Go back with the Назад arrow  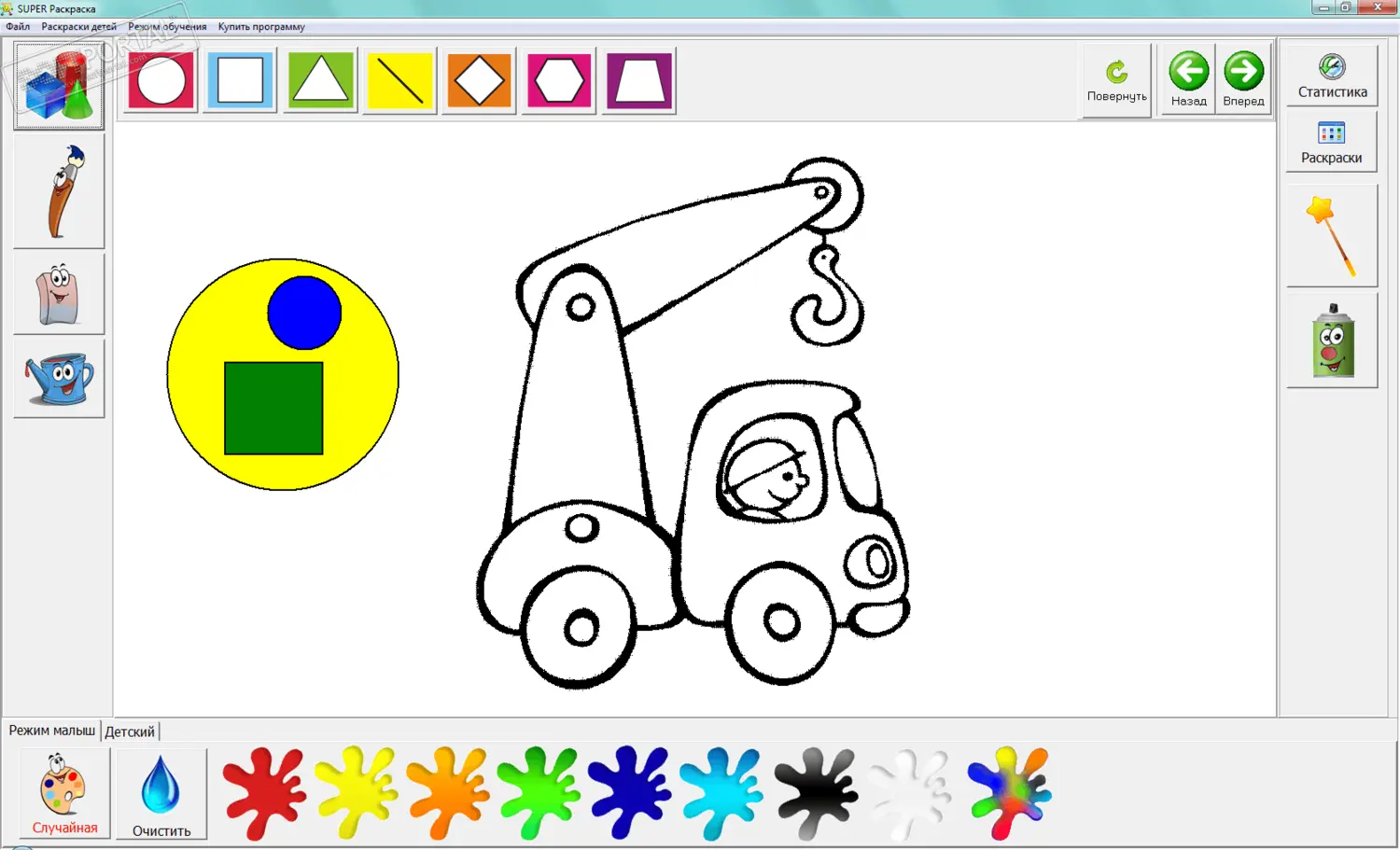[x=1188, y=80]
